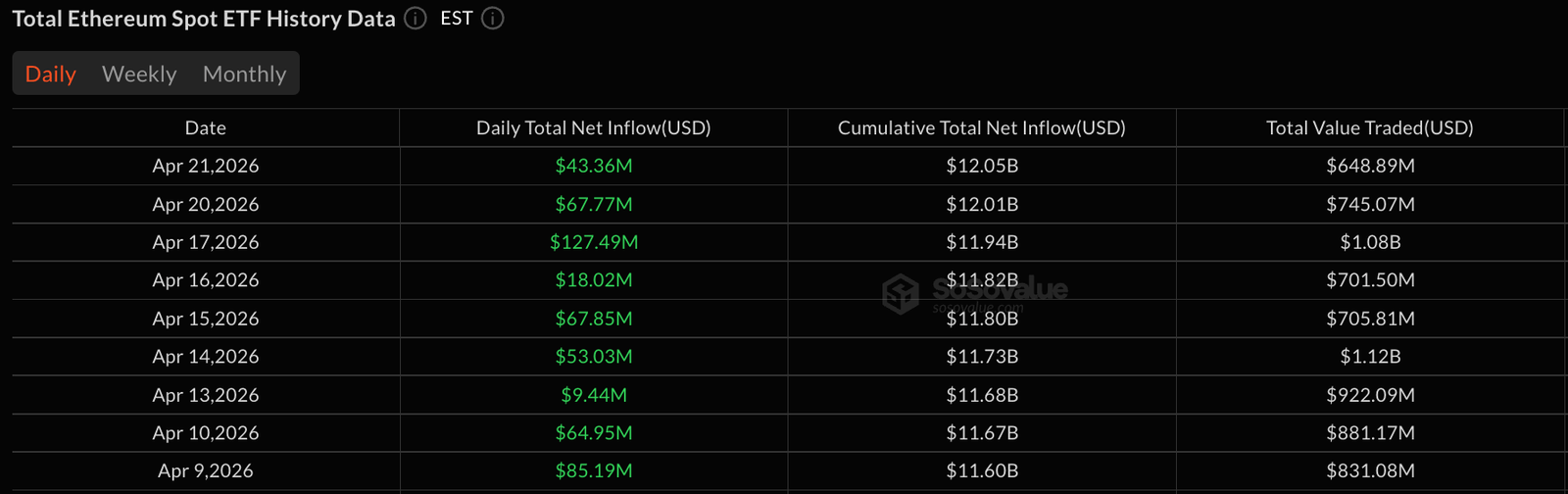This screenshot has height=494, width=1568.
Task: Switch to the Weekly tab
Action: (x=139, y=74)
